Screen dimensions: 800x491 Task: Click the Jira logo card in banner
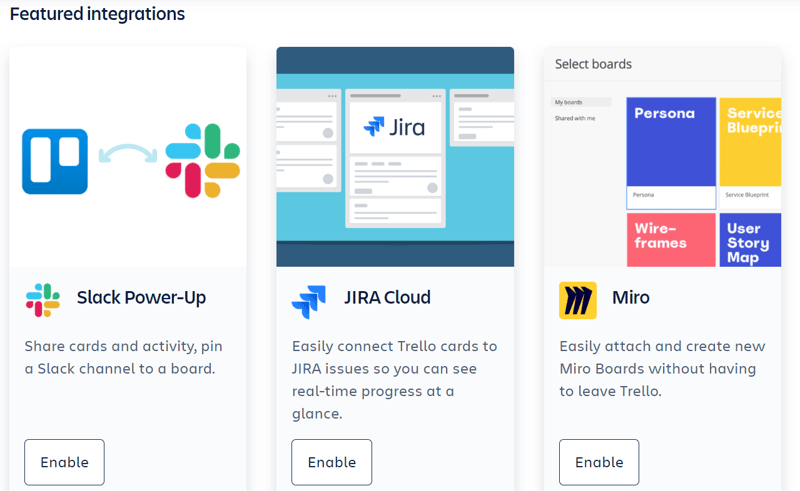point(395,127)
